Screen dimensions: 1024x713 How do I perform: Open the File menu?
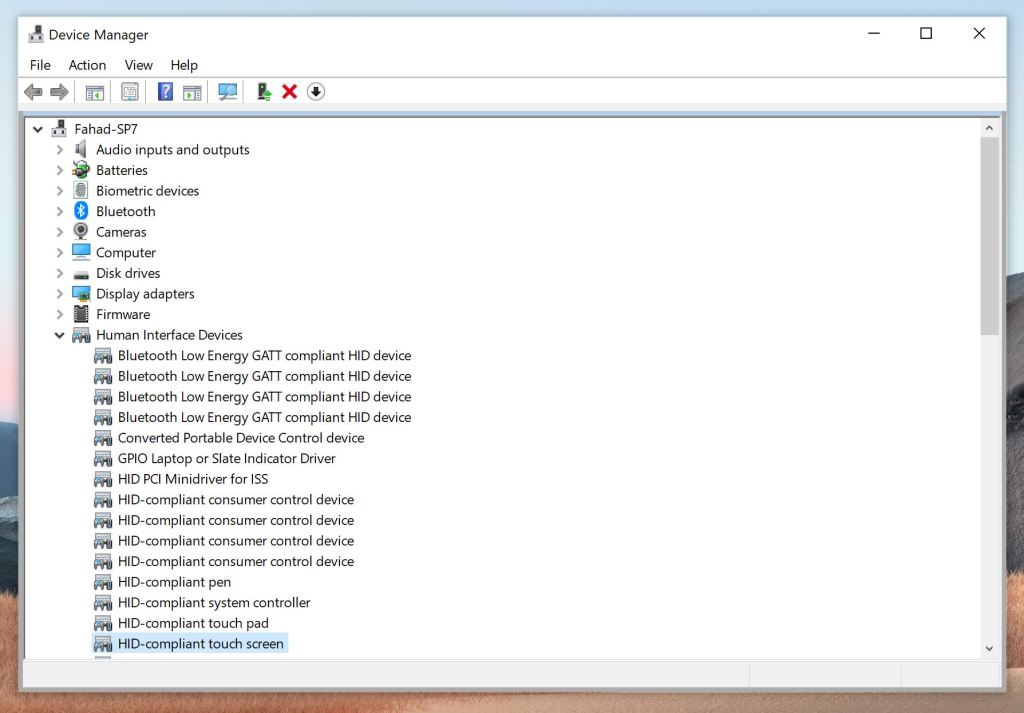(x=40, y=65)
